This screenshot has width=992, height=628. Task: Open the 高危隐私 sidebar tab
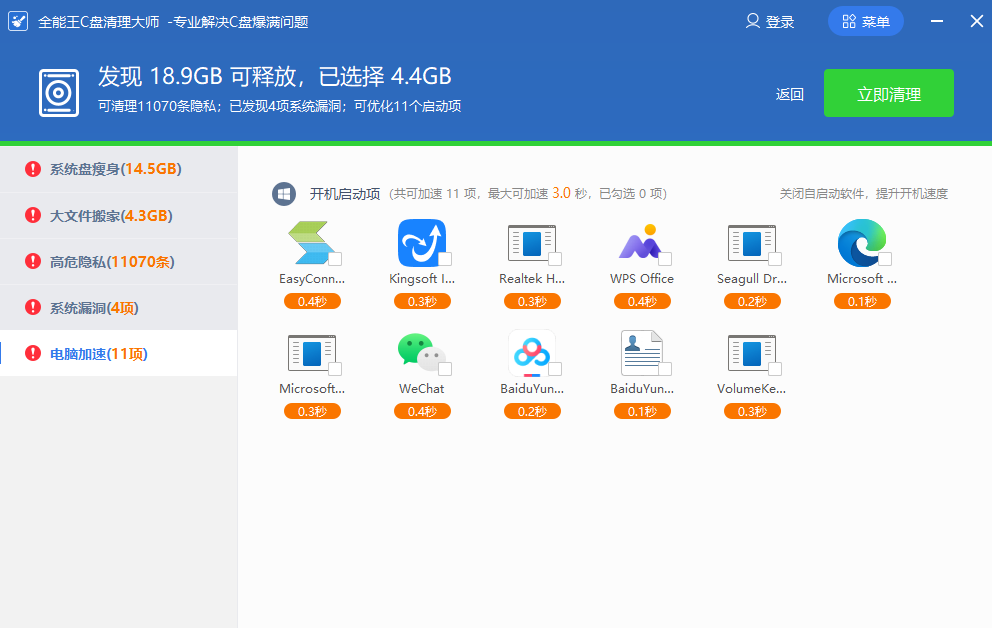pyautogui.click(x=111, y=262)
